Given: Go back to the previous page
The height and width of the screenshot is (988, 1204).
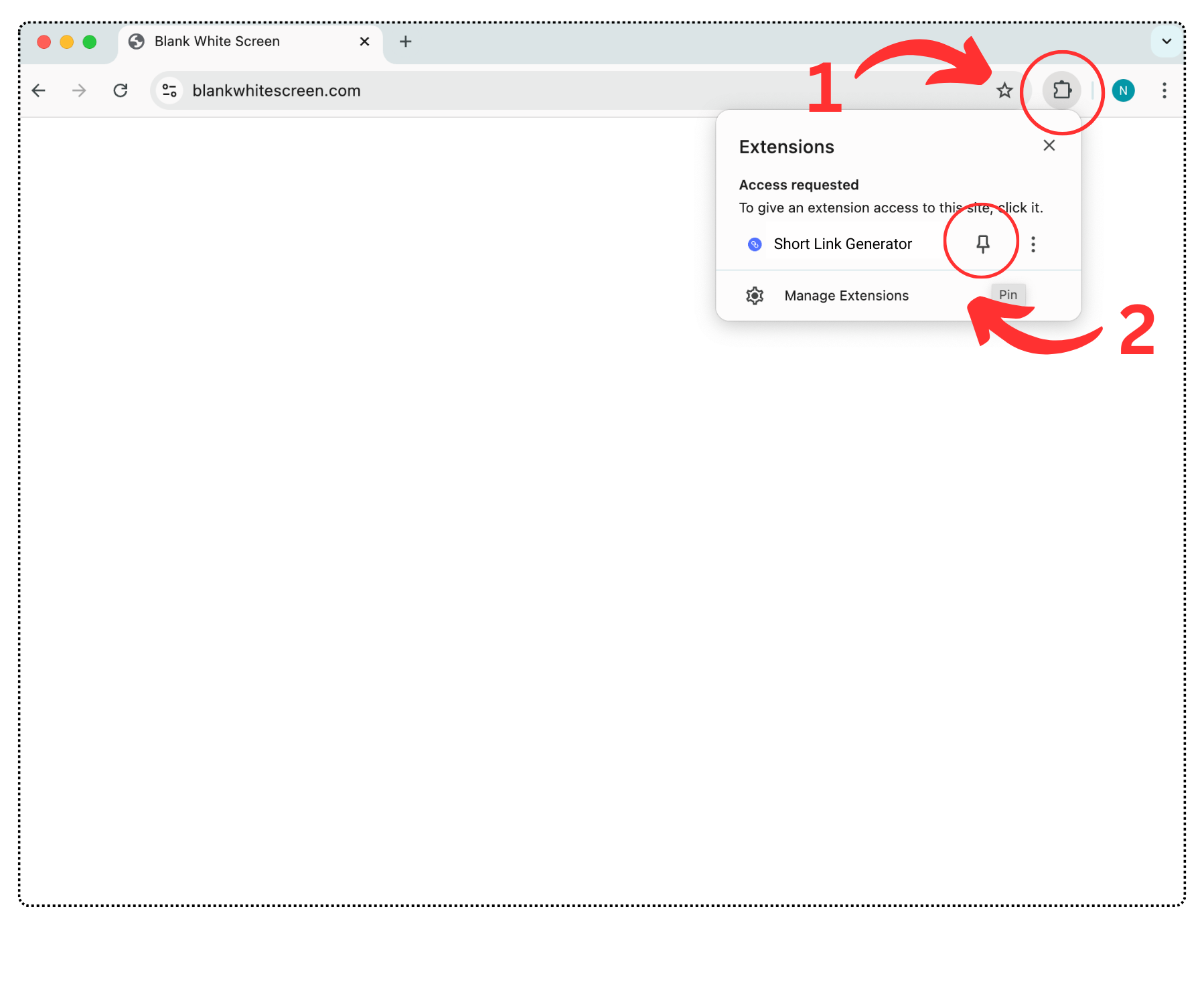Looking at the screenshot, I should (x=39, y=90).
